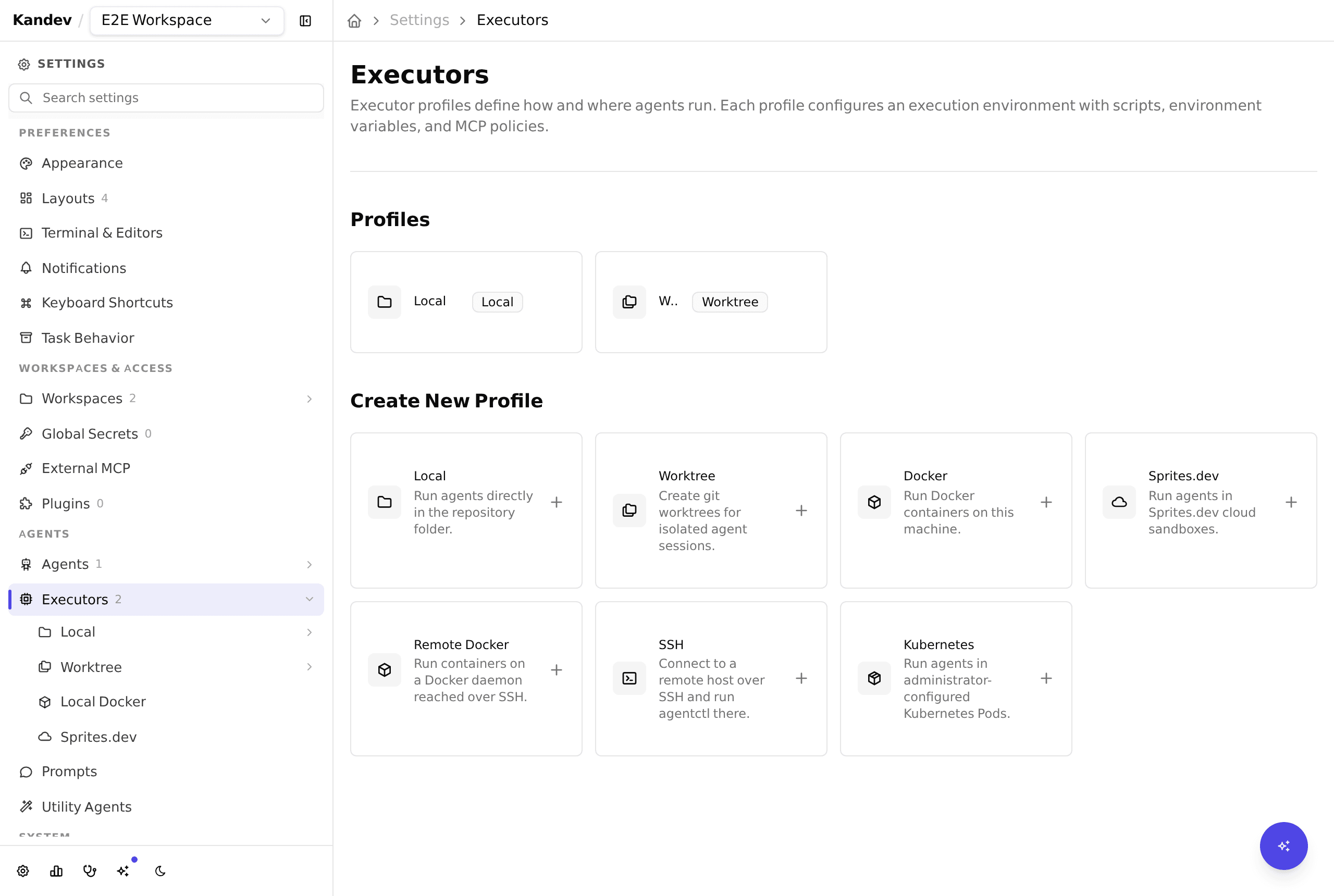Screen dimensions: 1334x896
Task: Open the Local profile card folder icon
Action: point(385,302)
